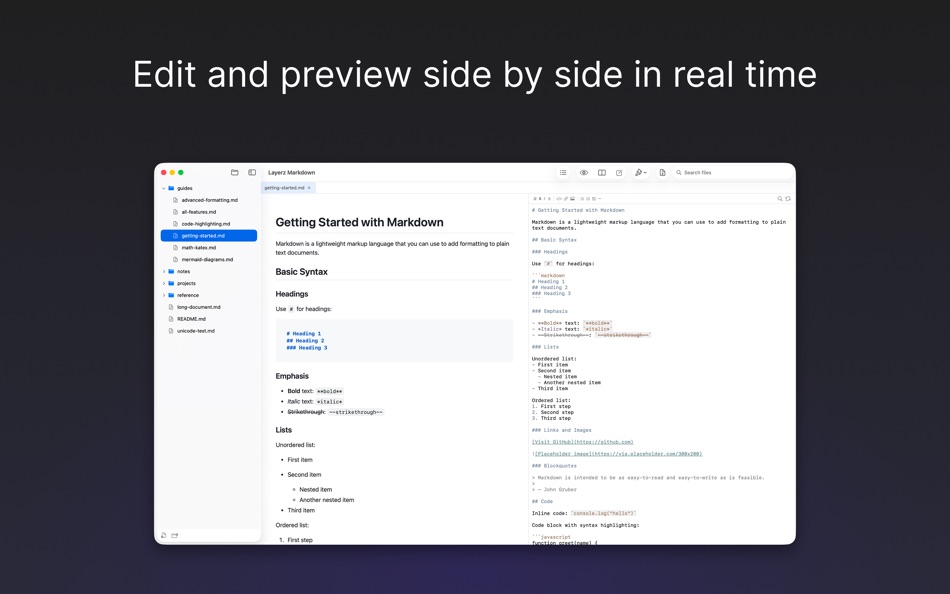The height and width of the screenshot is (594, 950).
Task: Collapse the guides folder
Action: point(164,189)
